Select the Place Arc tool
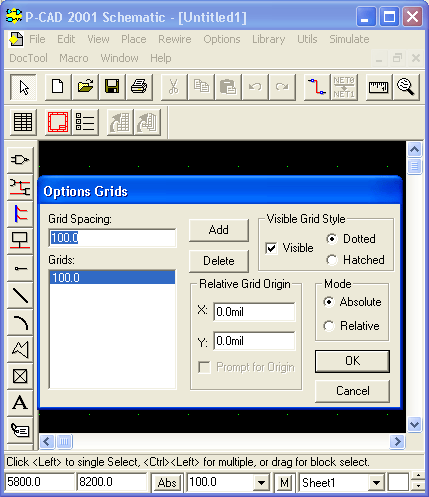 click(x=20, y=322)
